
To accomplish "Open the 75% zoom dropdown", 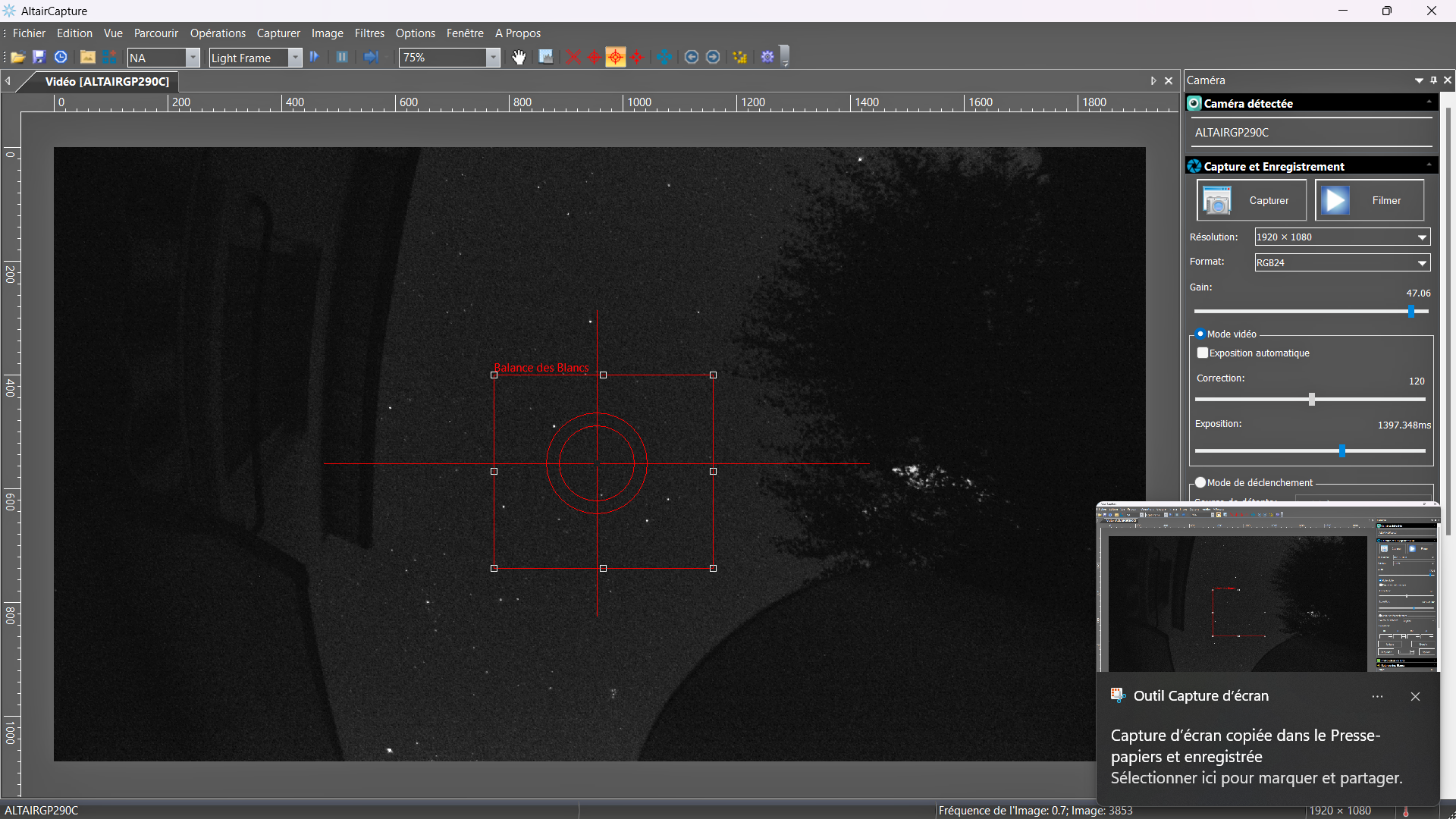I will pyautogui.click(x=493, y=57).
